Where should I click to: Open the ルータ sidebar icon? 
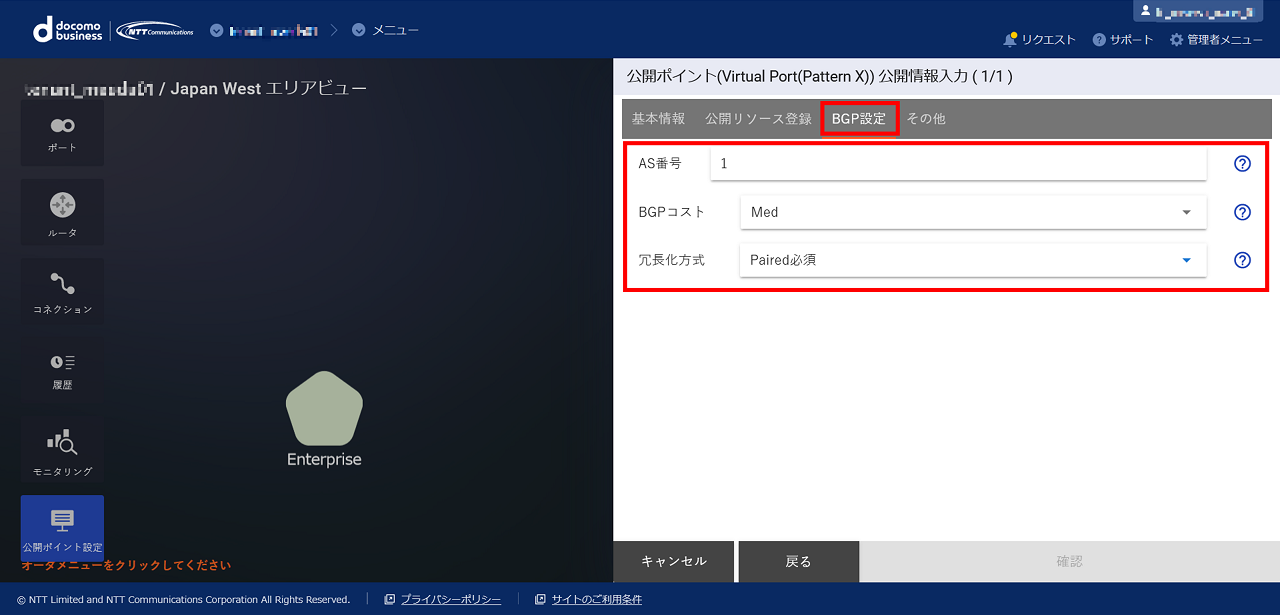point(62,213)
